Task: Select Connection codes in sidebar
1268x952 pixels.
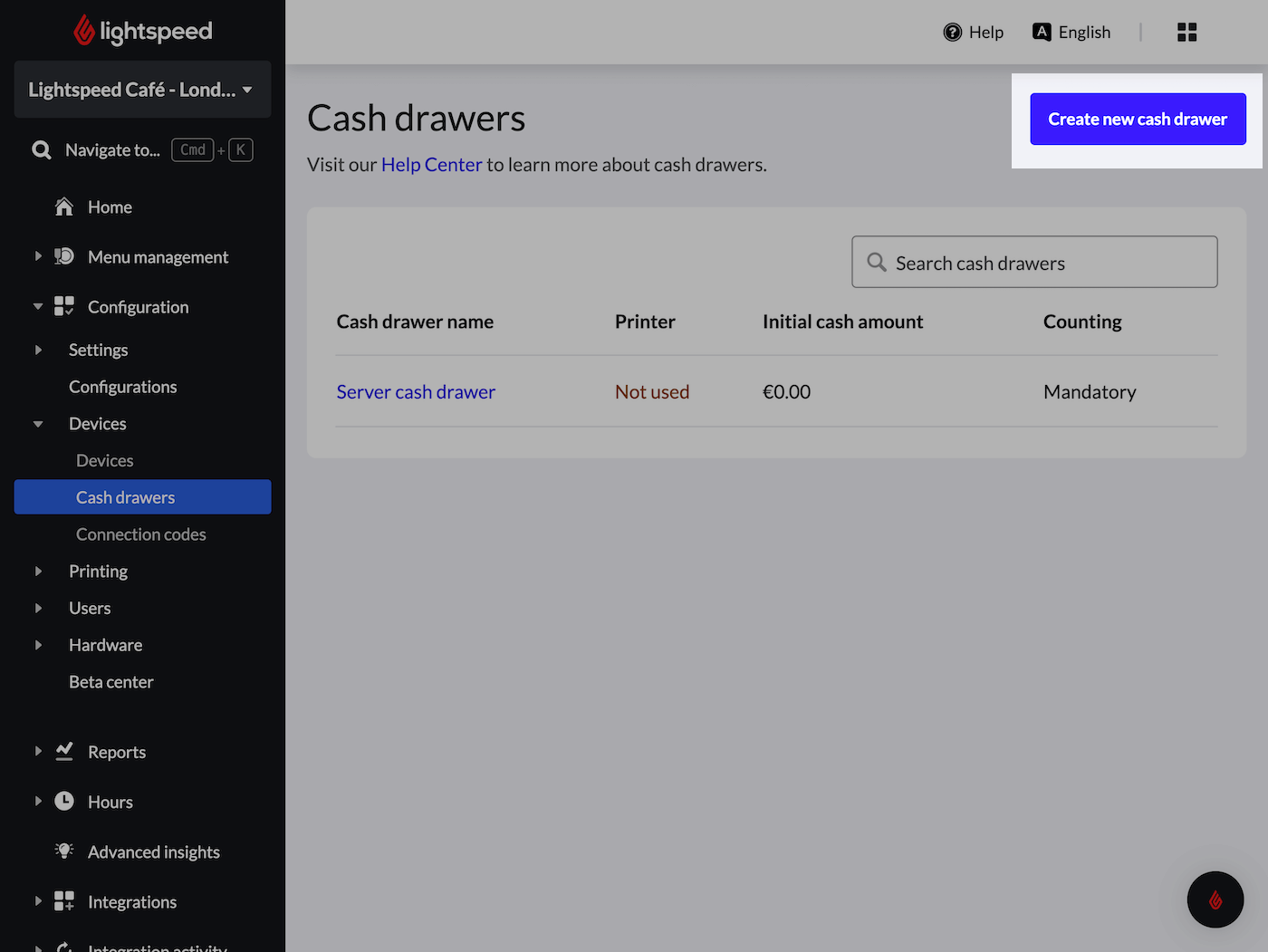Action: coord(140,534)
